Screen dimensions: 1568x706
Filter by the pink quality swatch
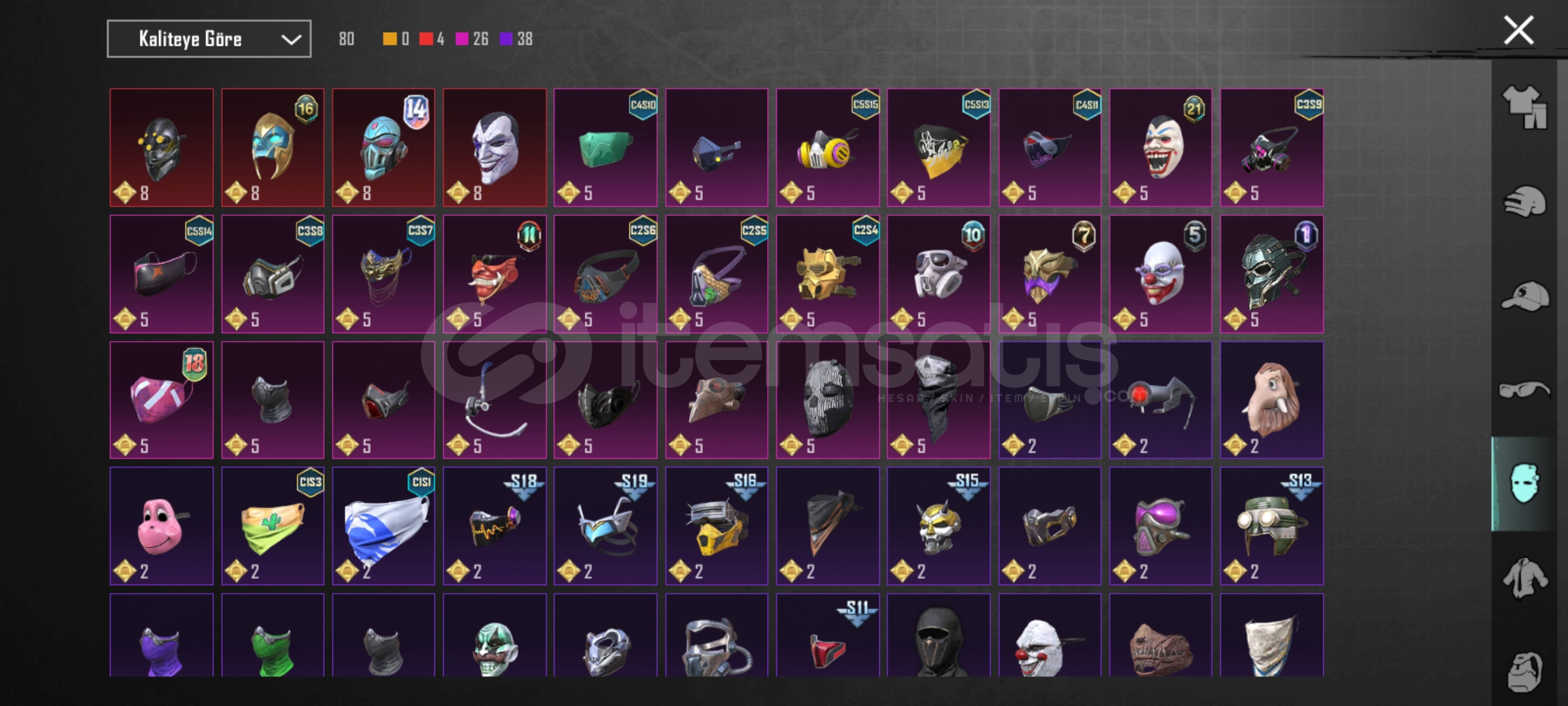(462, 39)
